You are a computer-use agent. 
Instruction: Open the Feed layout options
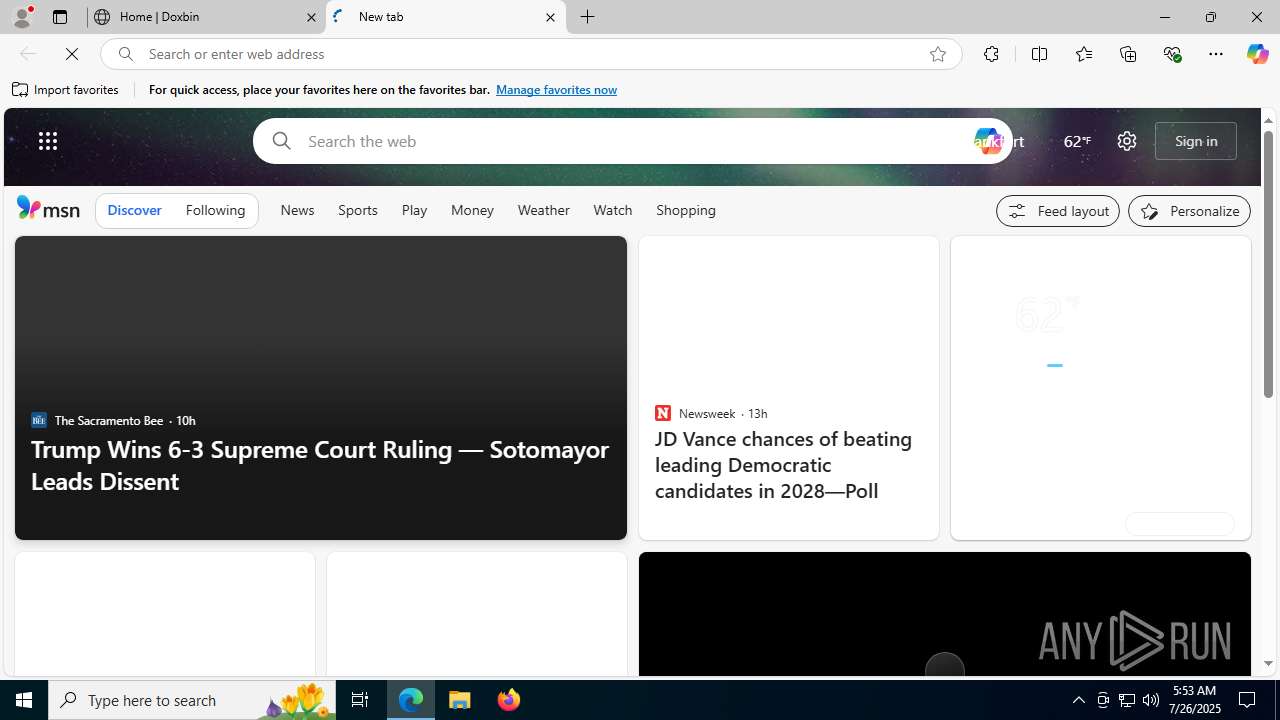pyautogui.click(x=1058, y=211)
